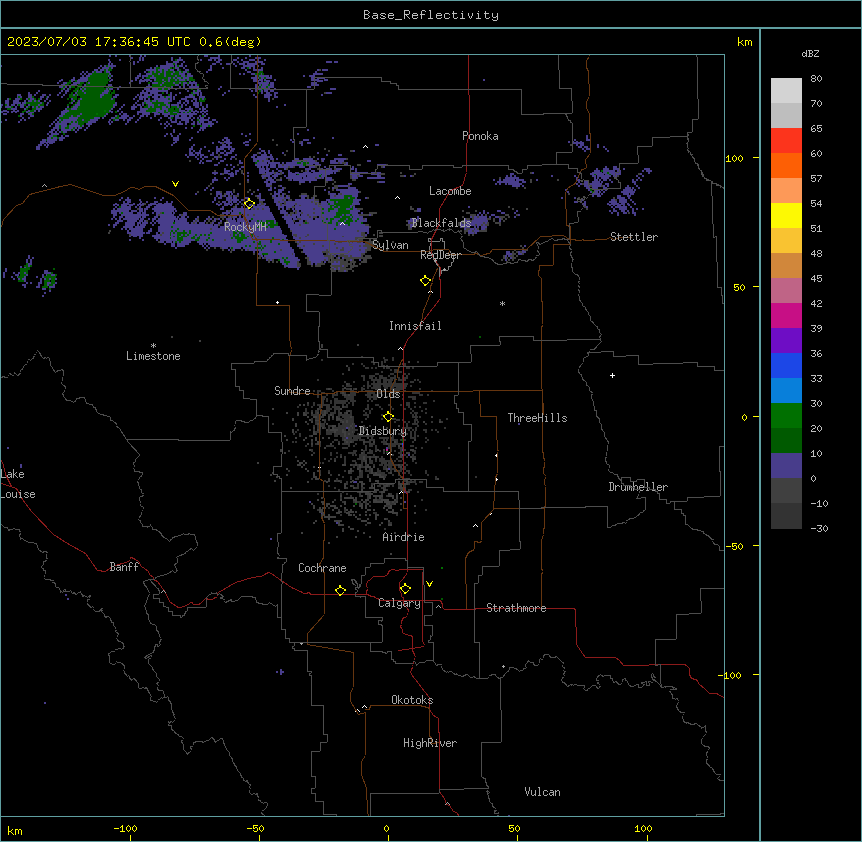The height and width of the screenshot is (842, 862).
Task: Click the Cochrane town label
Action: 322,568
